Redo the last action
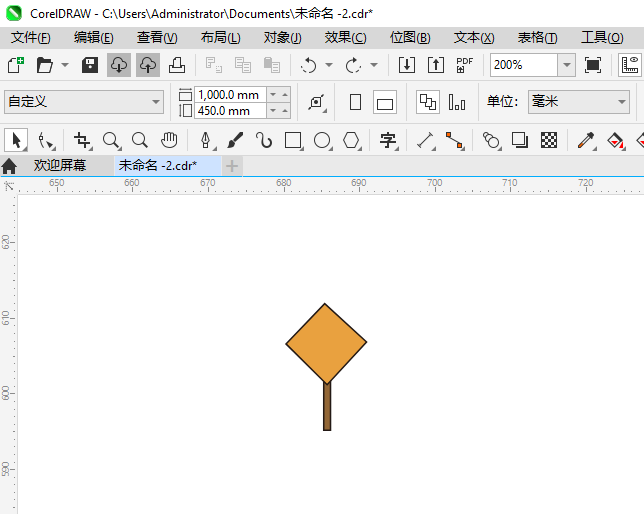Image resolution: width=644 pixels, height=514 pixels. point(353,65)
